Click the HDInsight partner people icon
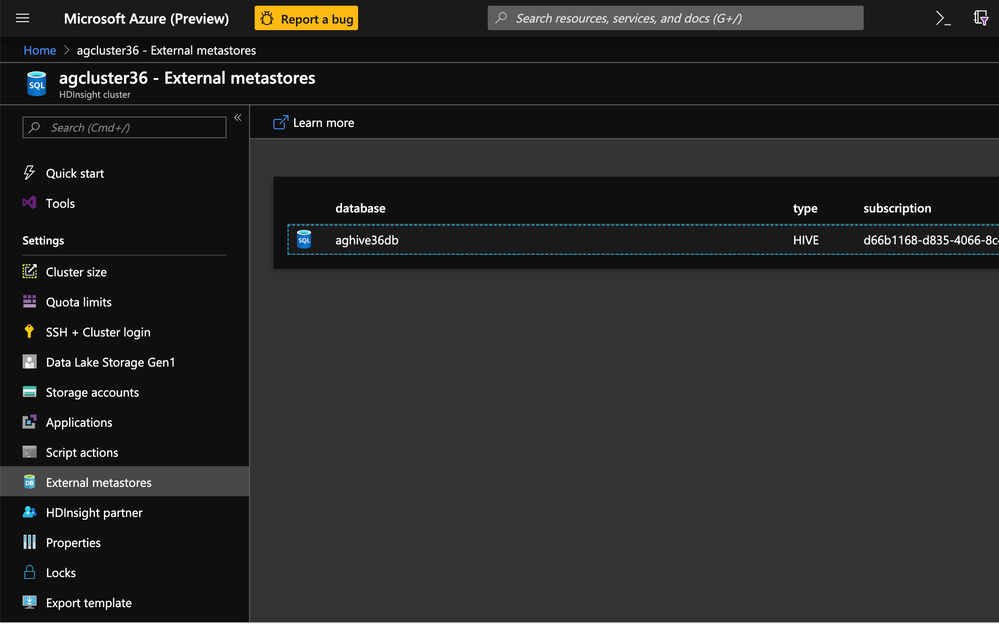 click(x=29, y=511)
